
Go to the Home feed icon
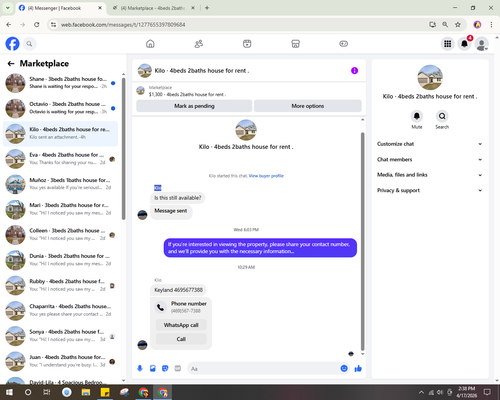(x=150, y=44)
